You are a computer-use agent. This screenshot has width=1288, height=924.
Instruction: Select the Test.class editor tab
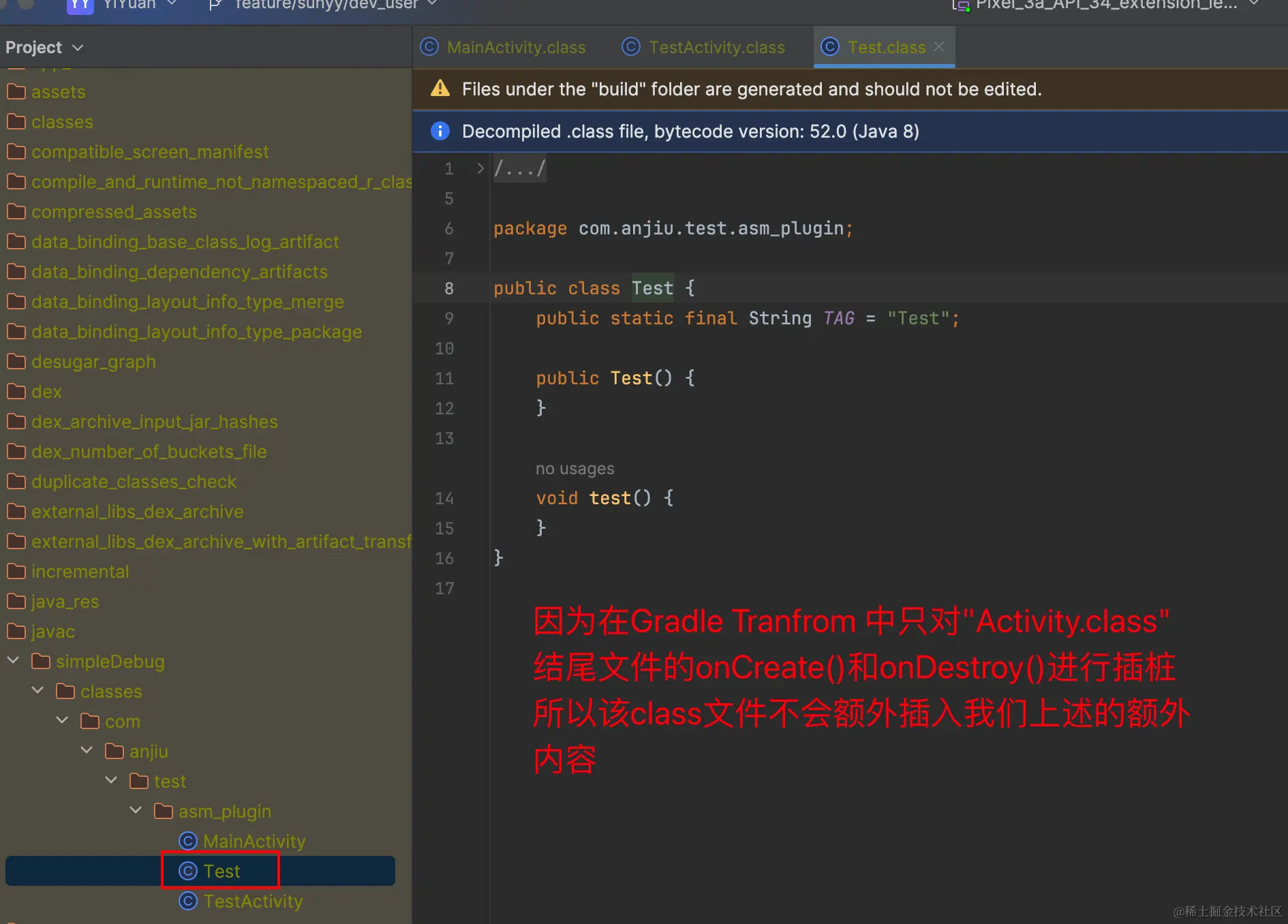coord(885,47)
